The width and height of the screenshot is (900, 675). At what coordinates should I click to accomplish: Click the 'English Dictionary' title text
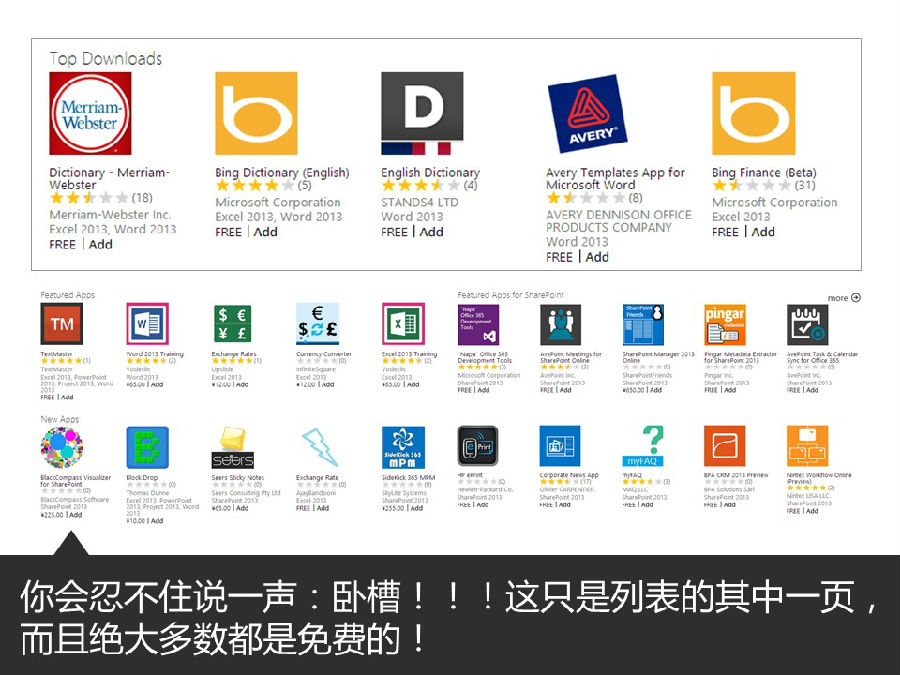click(430, 172)
